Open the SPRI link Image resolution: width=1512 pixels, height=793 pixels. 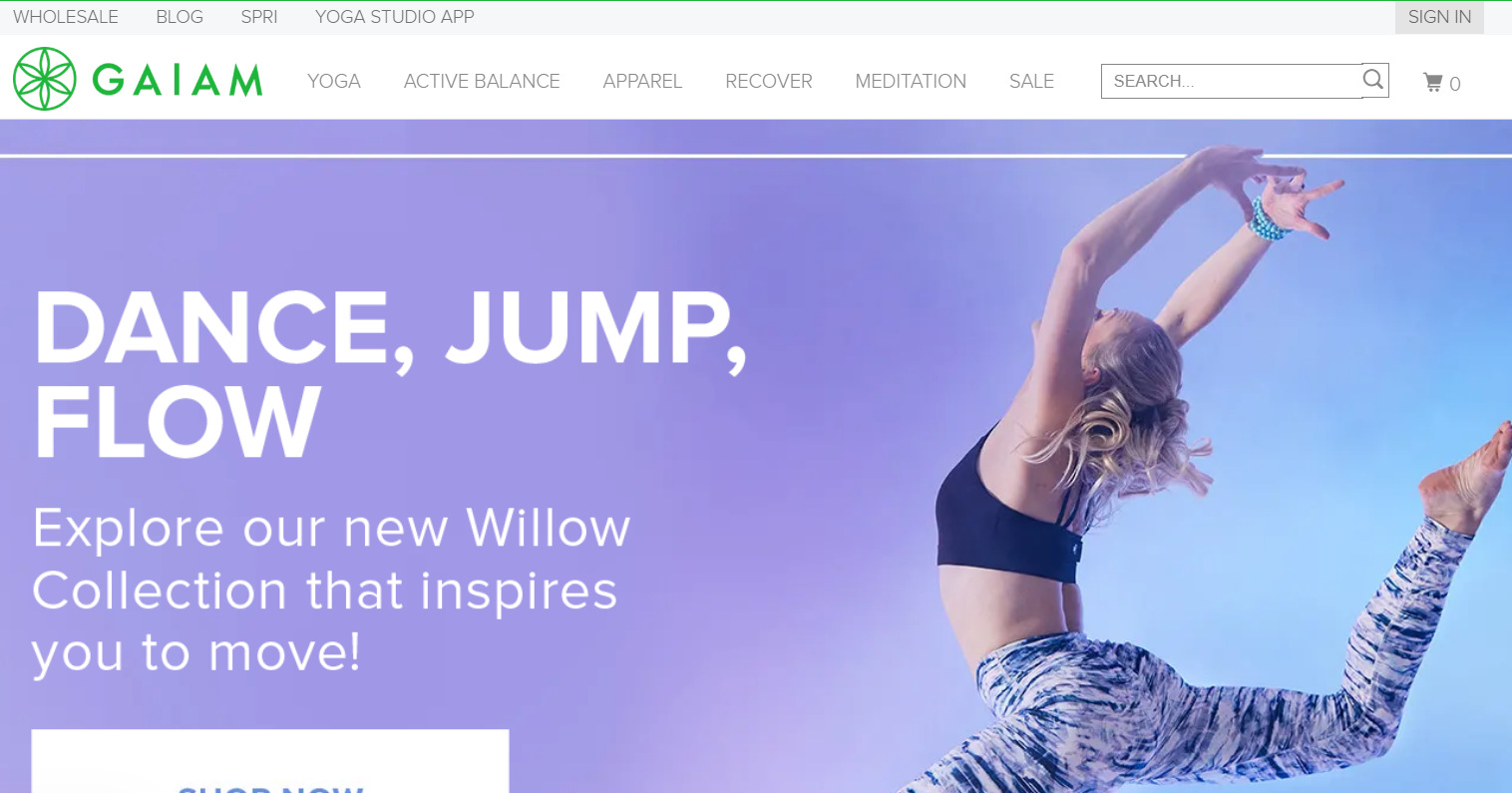coord(259,17)
